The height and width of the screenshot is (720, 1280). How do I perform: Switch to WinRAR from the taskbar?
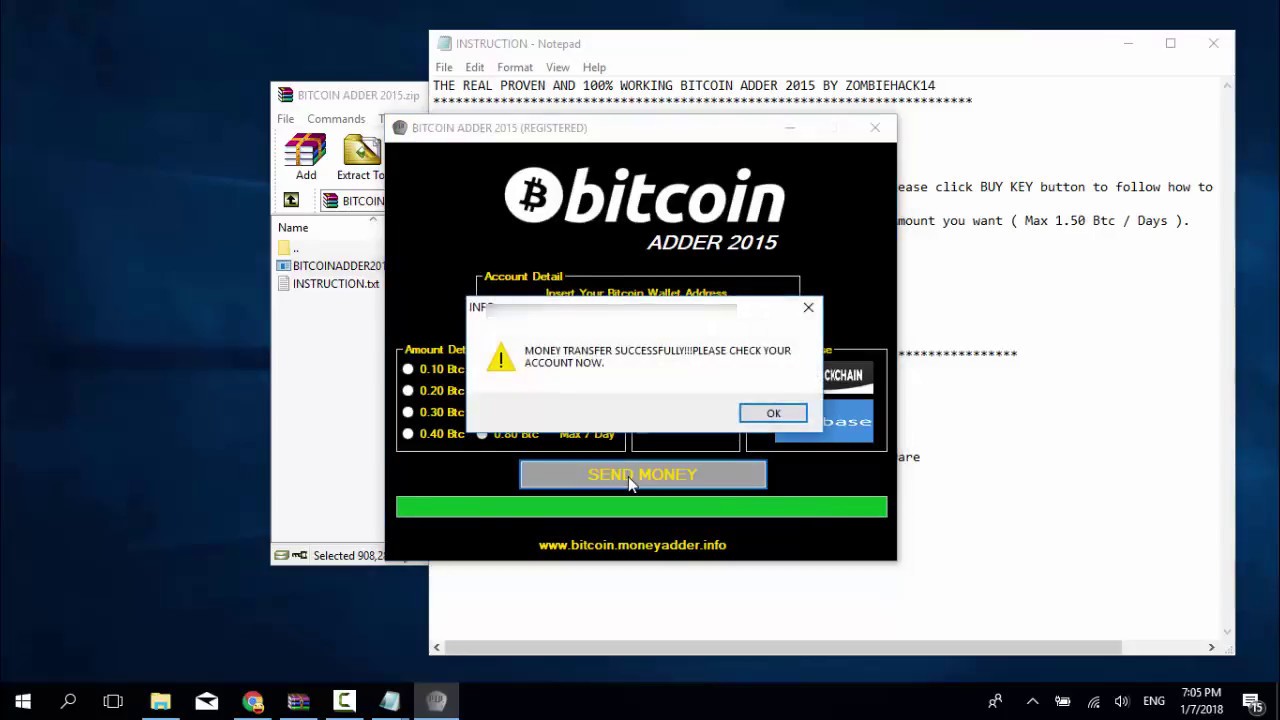point(298,702)
